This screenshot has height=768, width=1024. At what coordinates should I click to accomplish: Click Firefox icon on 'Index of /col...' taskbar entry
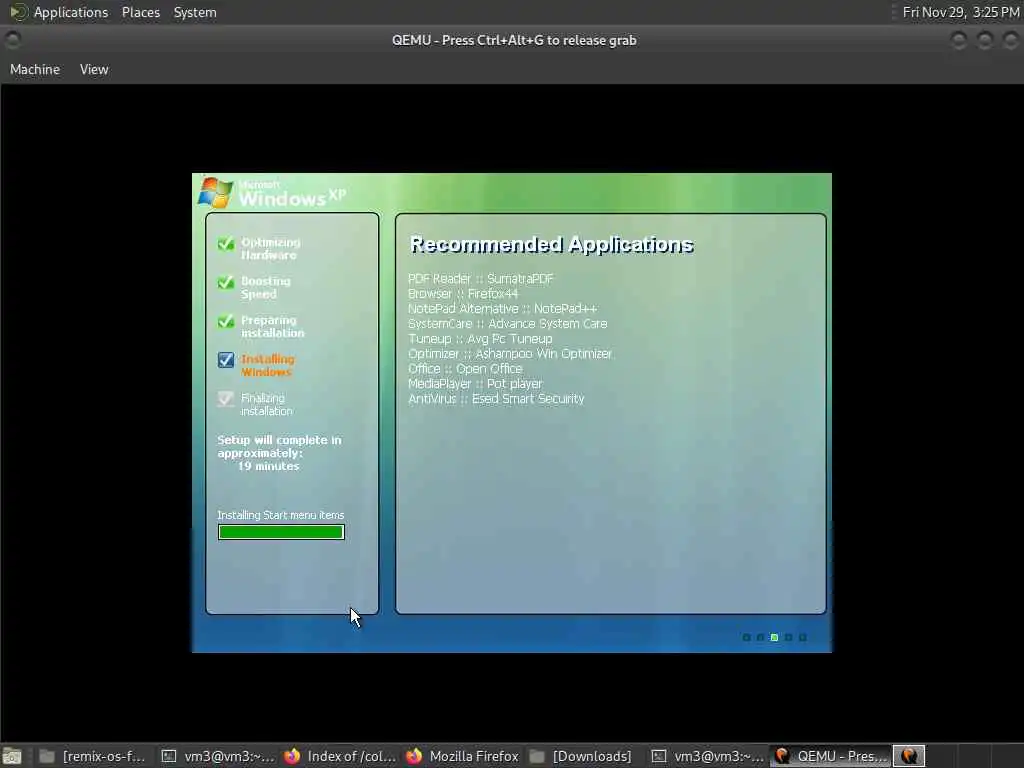coord(292,756)
